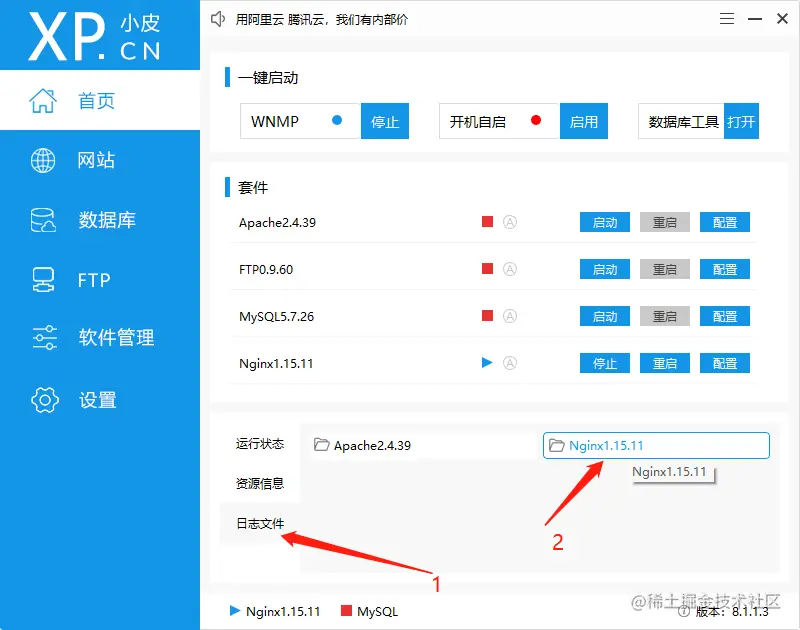800x630 pixels.
Task: Open the 设置 gear icon
Action: (44, 399)
